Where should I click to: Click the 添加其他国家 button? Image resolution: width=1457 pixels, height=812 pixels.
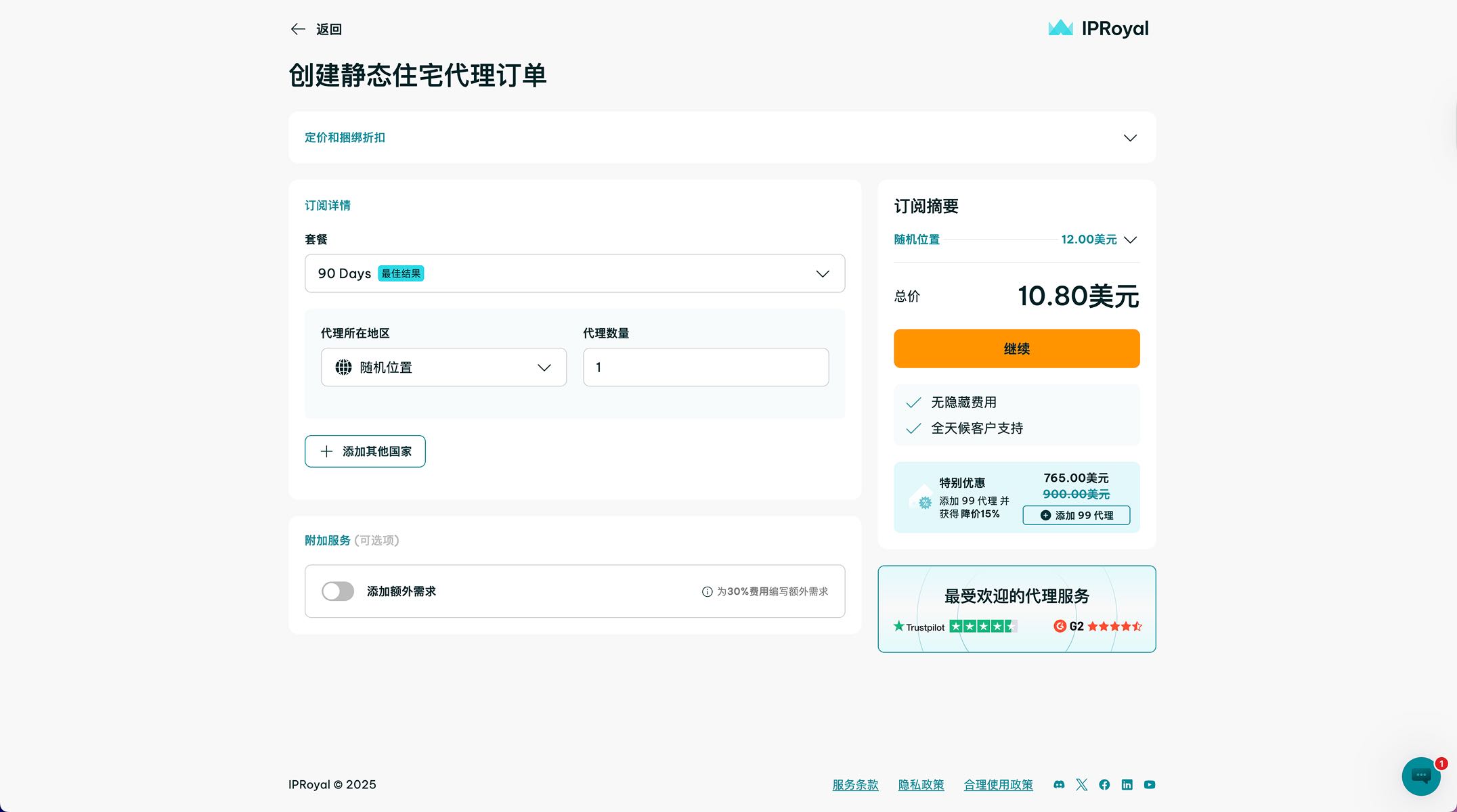click(x=365, y=451)
